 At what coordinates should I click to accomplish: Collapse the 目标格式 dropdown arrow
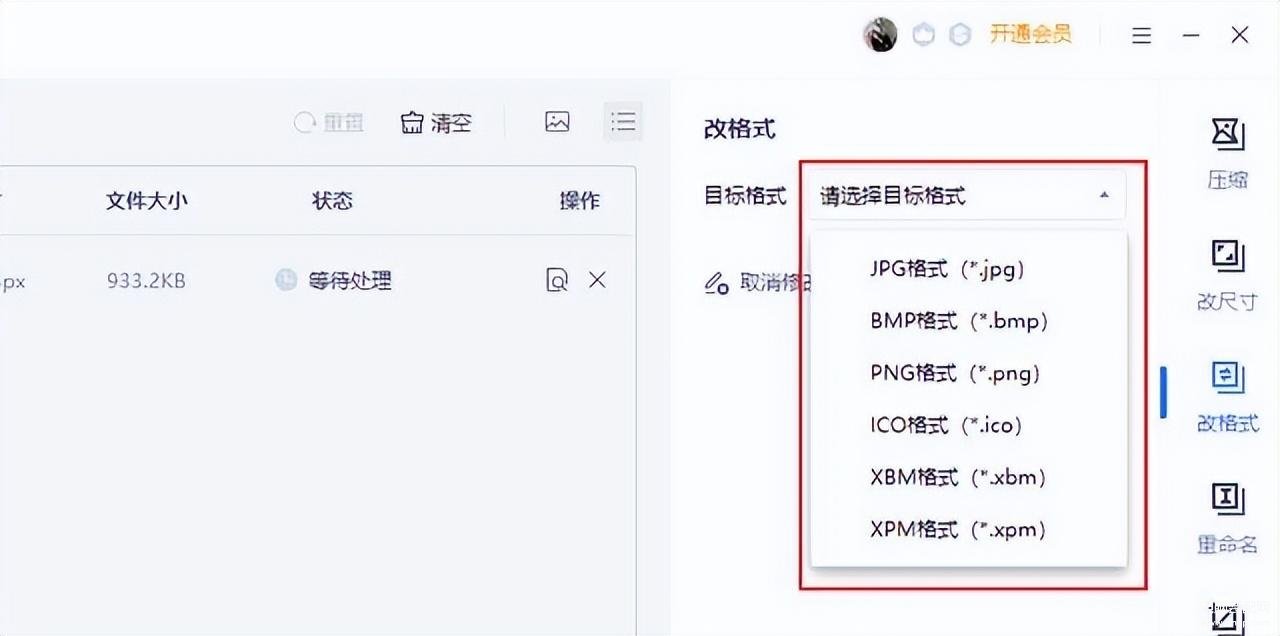click(1104, 196)
